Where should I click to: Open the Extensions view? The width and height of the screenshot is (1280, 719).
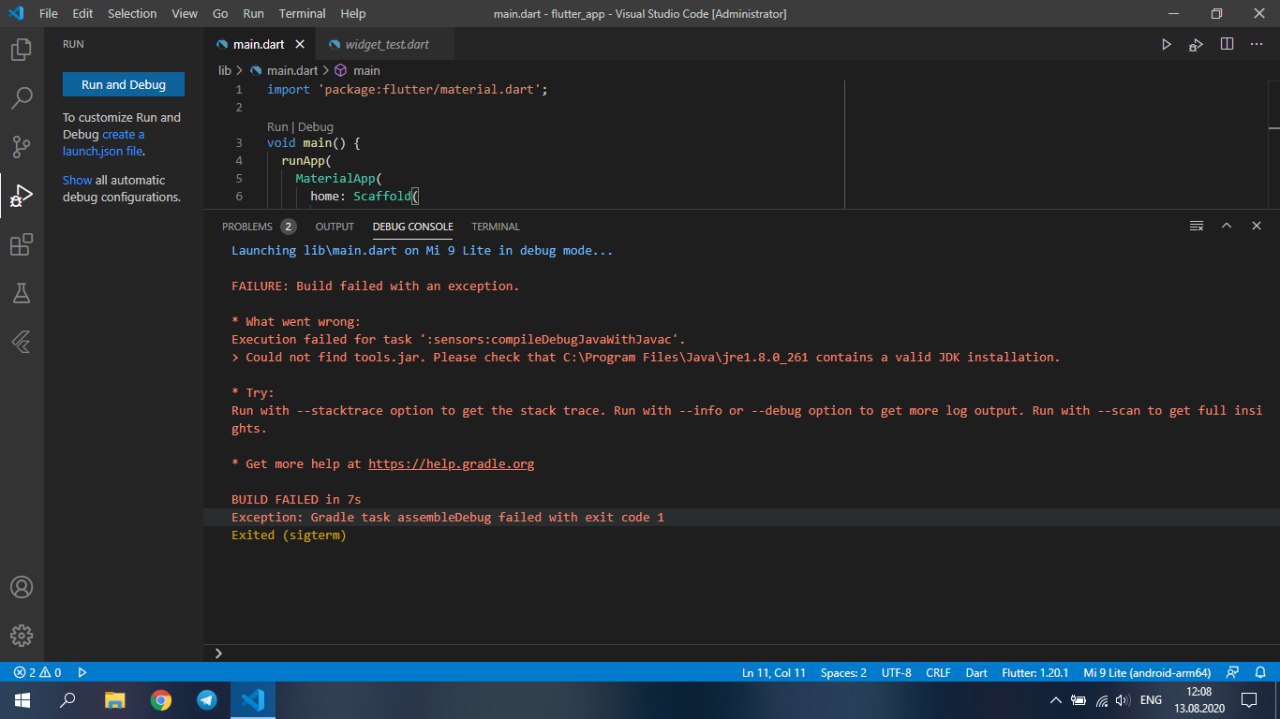(21, 245)
